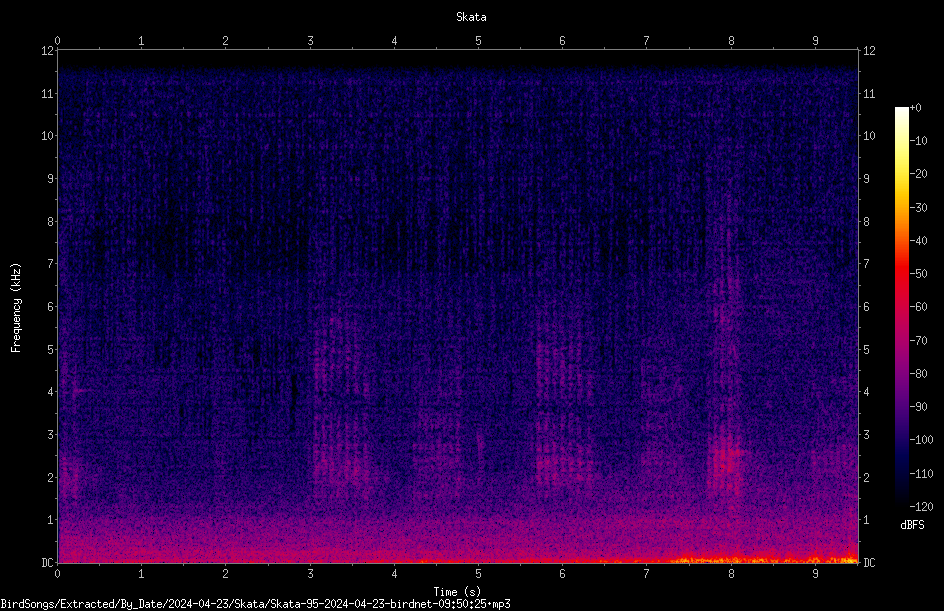Click the faint horizontal tone at 4 kHz
944x611 pixels.
pos(81,391)
